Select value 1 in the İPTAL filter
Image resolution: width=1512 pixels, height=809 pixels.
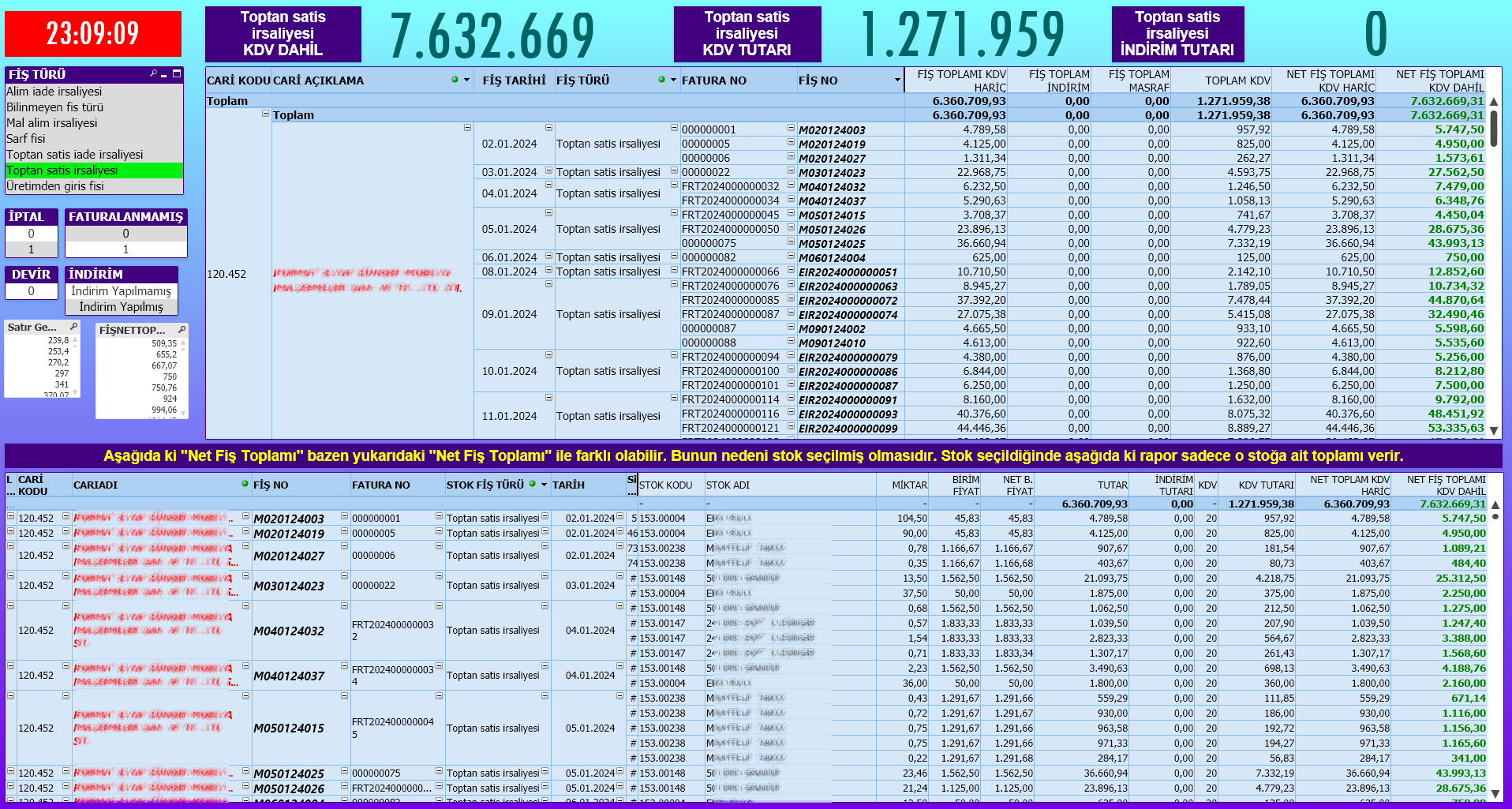pos(32,249)
